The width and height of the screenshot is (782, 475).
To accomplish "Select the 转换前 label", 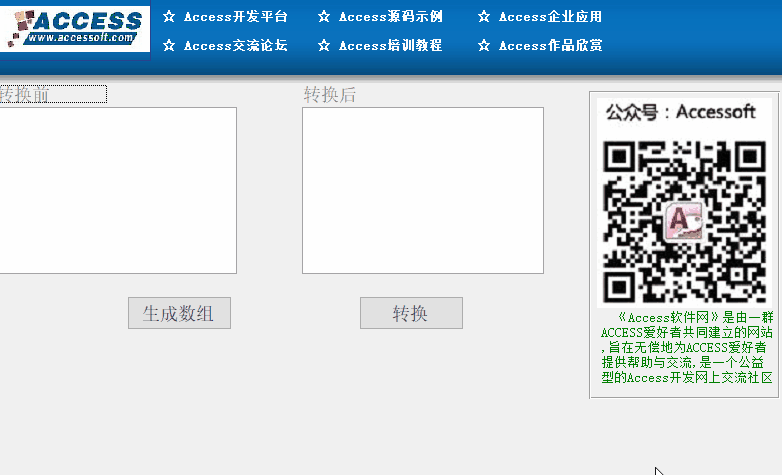I will (53, 94).
